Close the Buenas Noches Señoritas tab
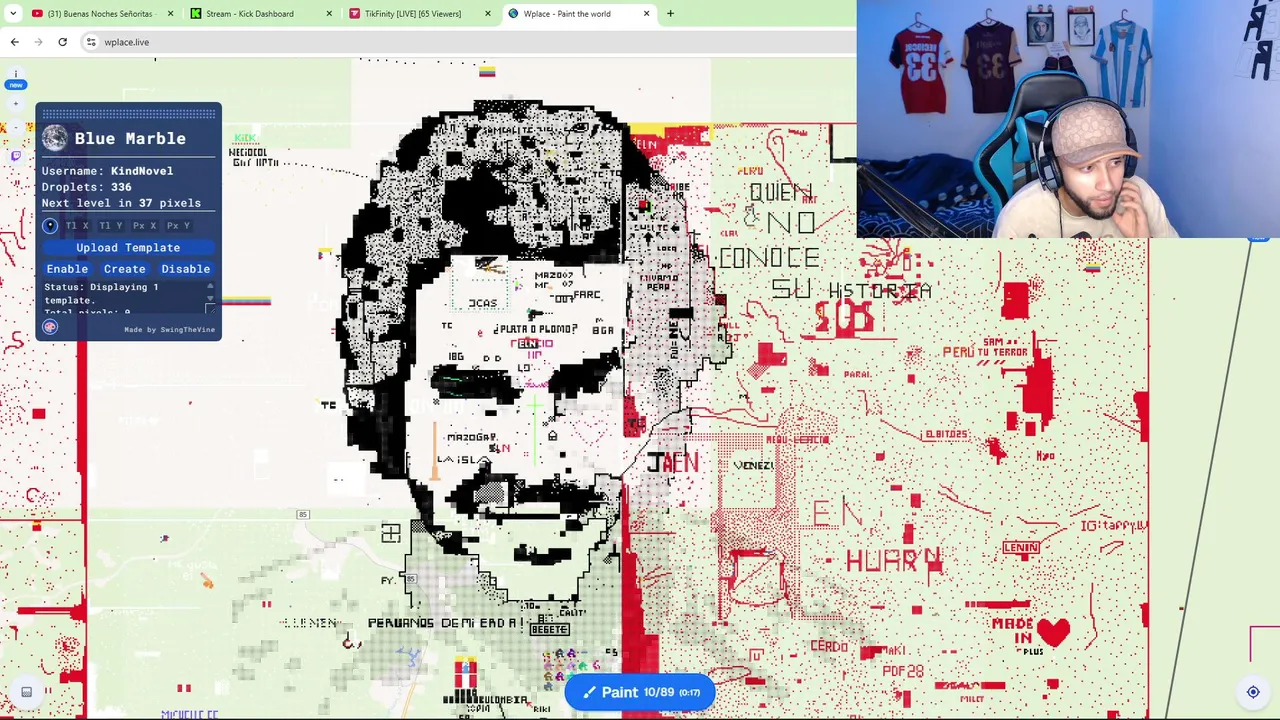The image size is (1280, 720). [170, 14]
